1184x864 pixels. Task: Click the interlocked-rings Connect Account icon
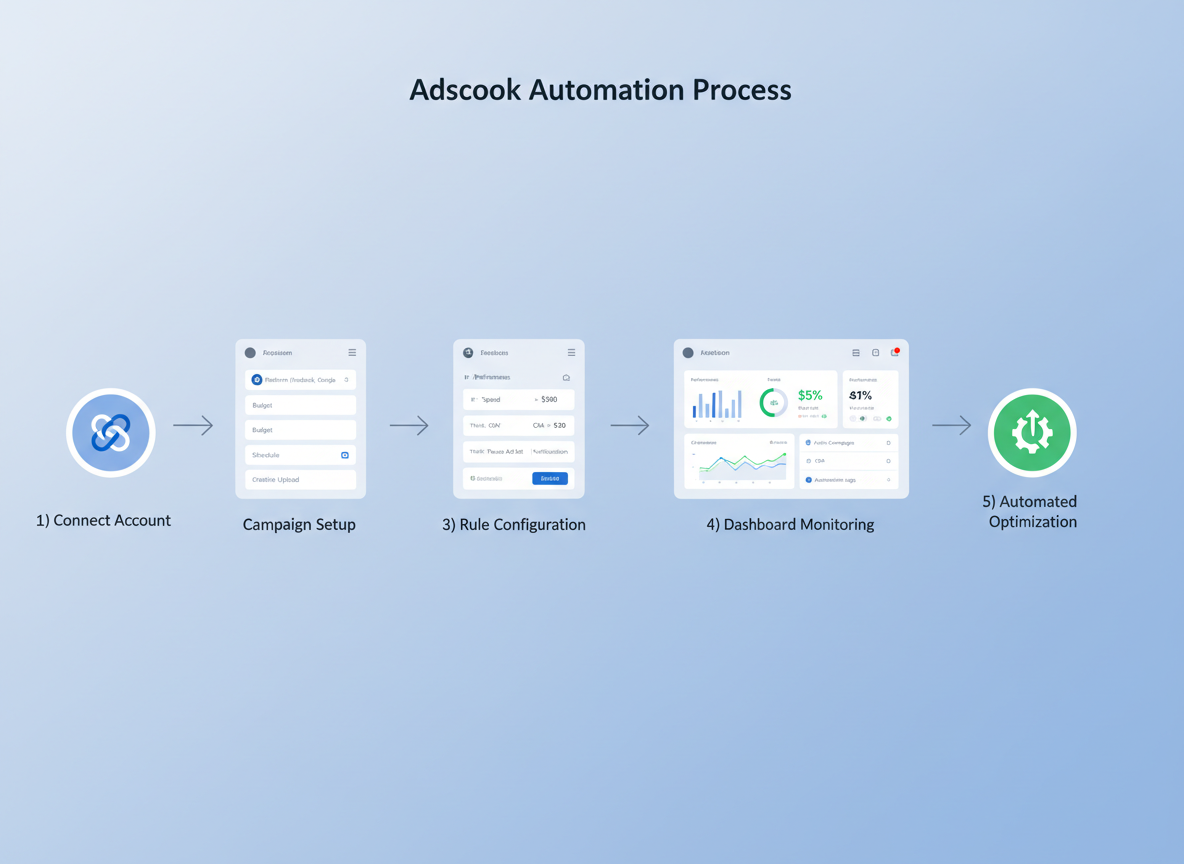110,432
